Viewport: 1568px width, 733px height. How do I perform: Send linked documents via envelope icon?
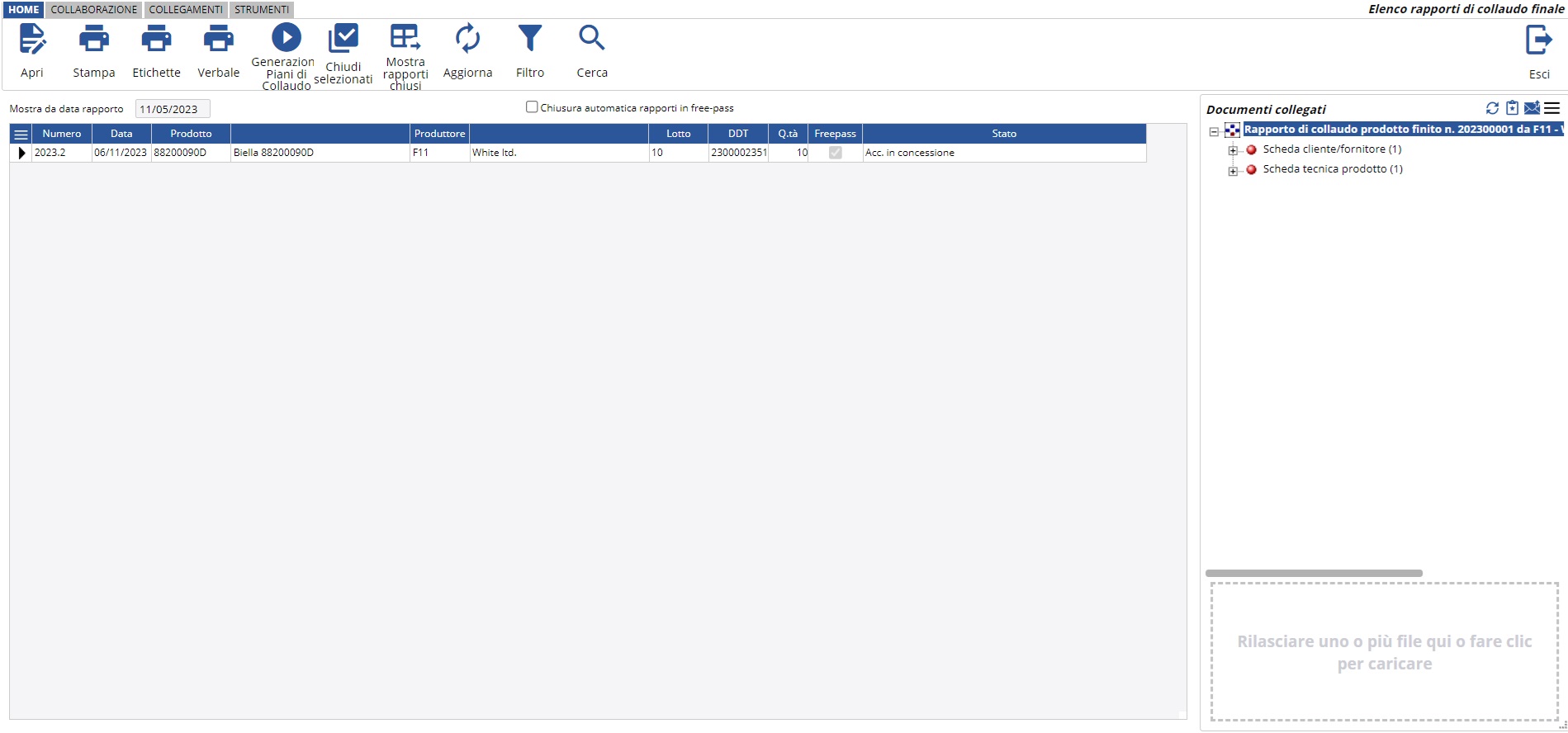(x=1532, y=108)
